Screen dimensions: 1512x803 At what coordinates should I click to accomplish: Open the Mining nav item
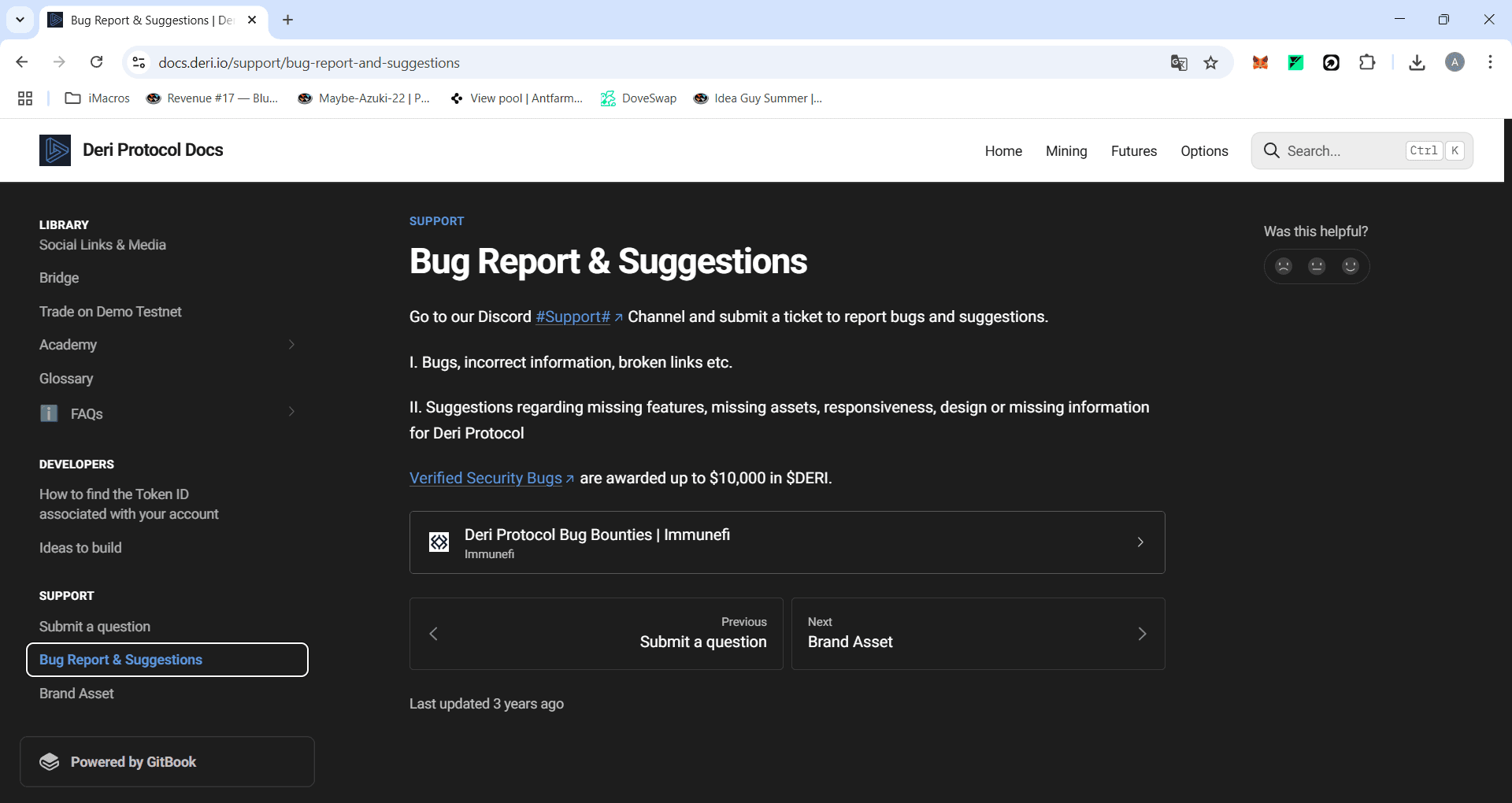pos(1066,150)
